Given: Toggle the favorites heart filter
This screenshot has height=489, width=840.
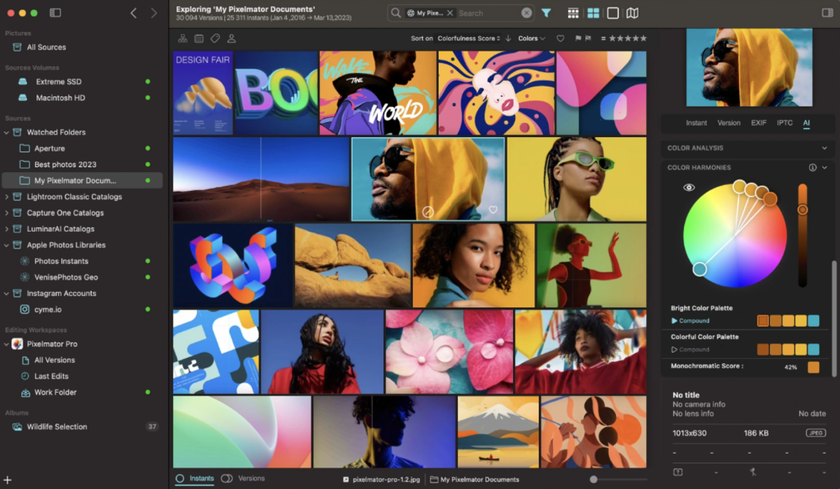Looking at the screenshot, I should 560,39.
